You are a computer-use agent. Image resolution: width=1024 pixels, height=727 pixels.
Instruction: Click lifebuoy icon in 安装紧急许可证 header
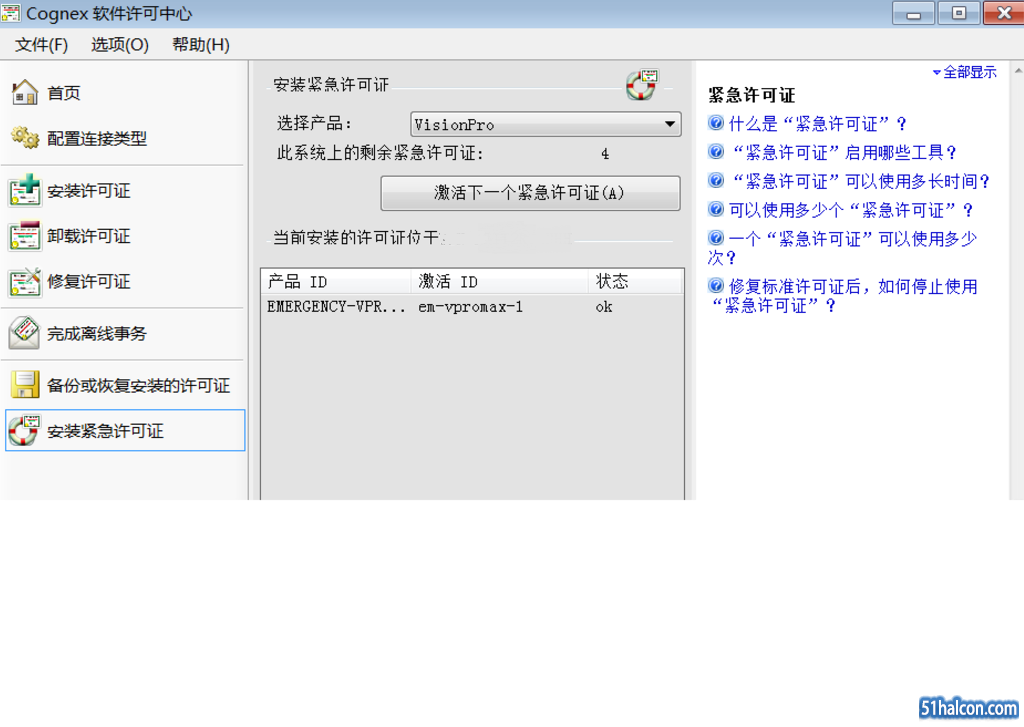point(642,85)
